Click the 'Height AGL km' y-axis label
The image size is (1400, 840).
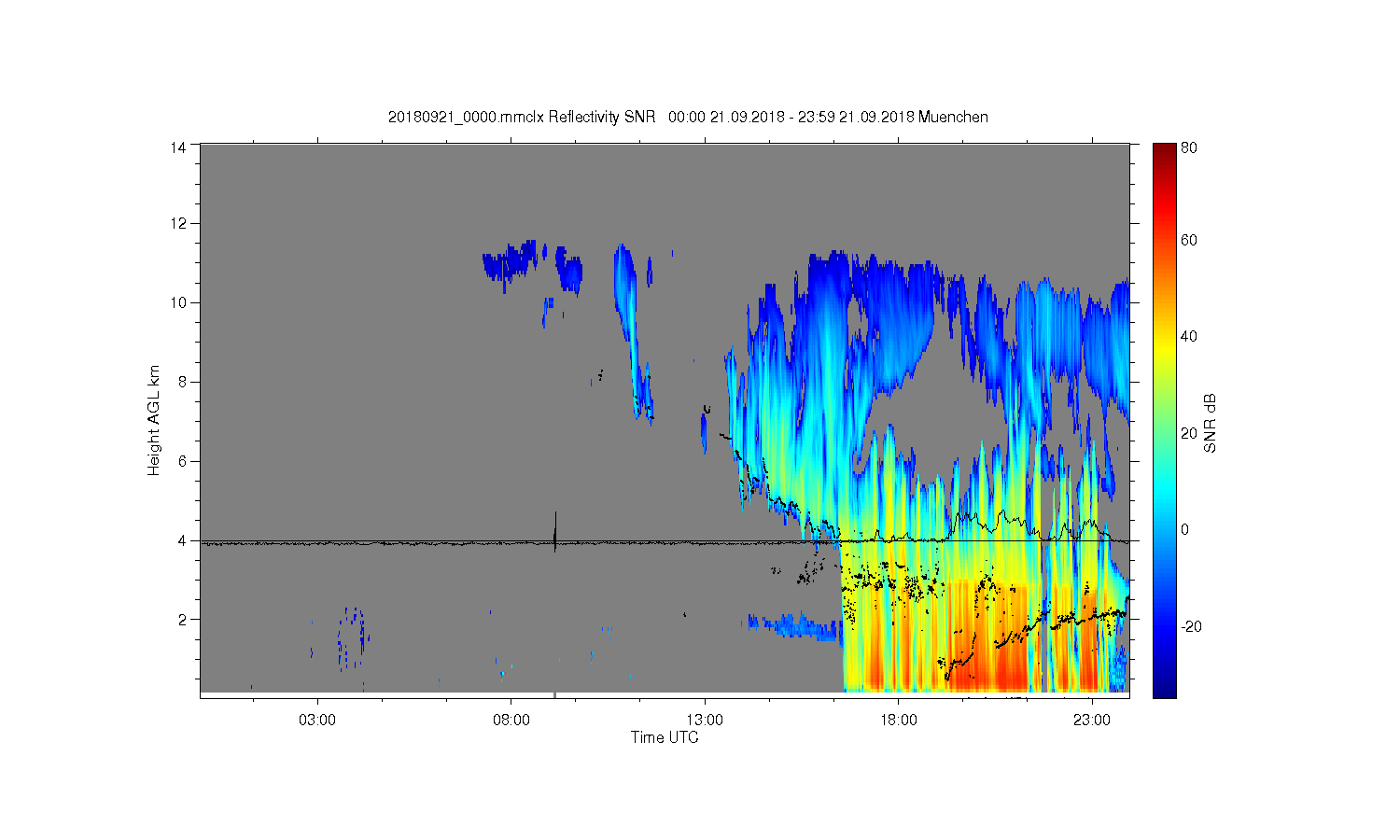(154, 420)
